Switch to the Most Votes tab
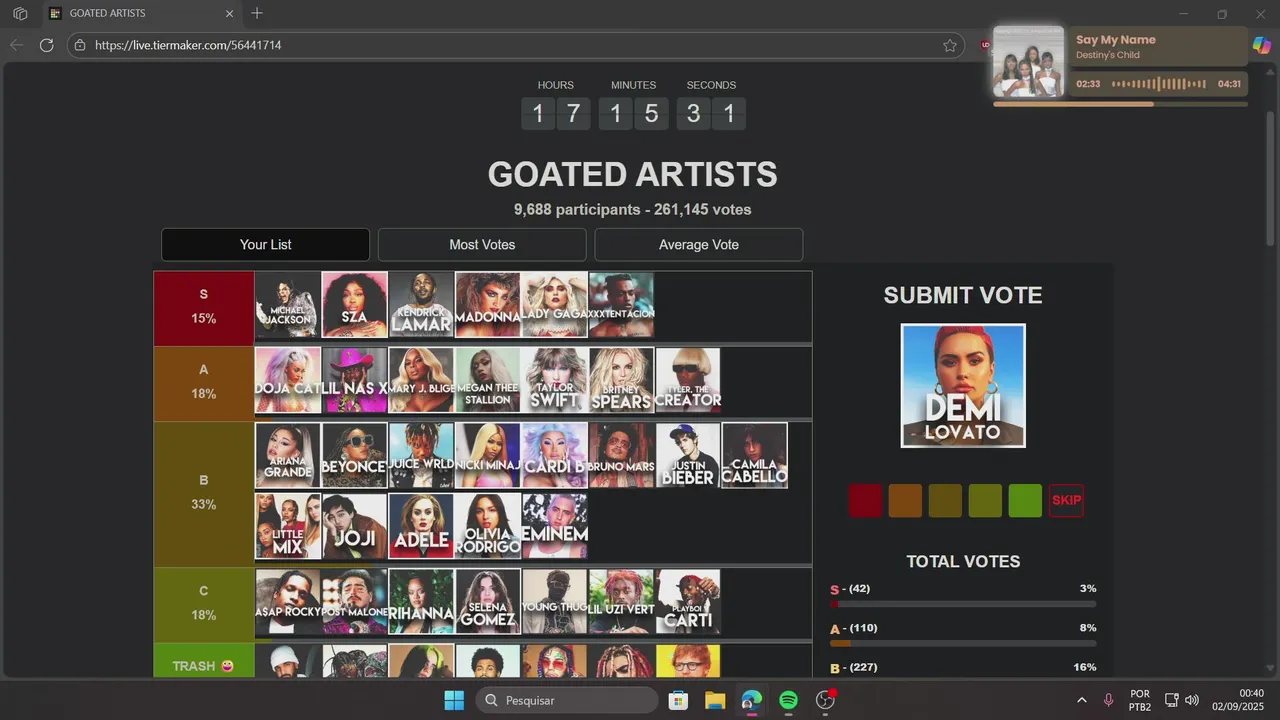 coord(482,245)
